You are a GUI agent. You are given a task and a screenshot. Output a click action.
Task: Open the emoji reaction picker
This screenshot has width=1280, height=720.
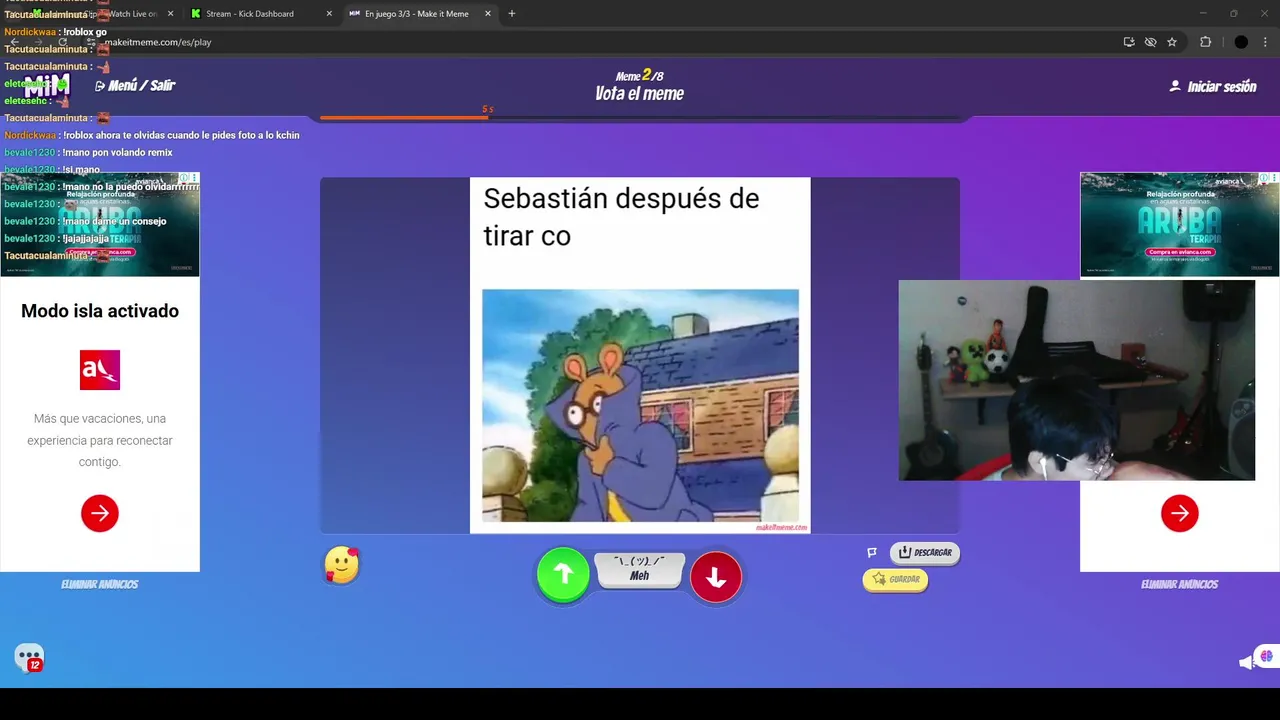(342, 566)
